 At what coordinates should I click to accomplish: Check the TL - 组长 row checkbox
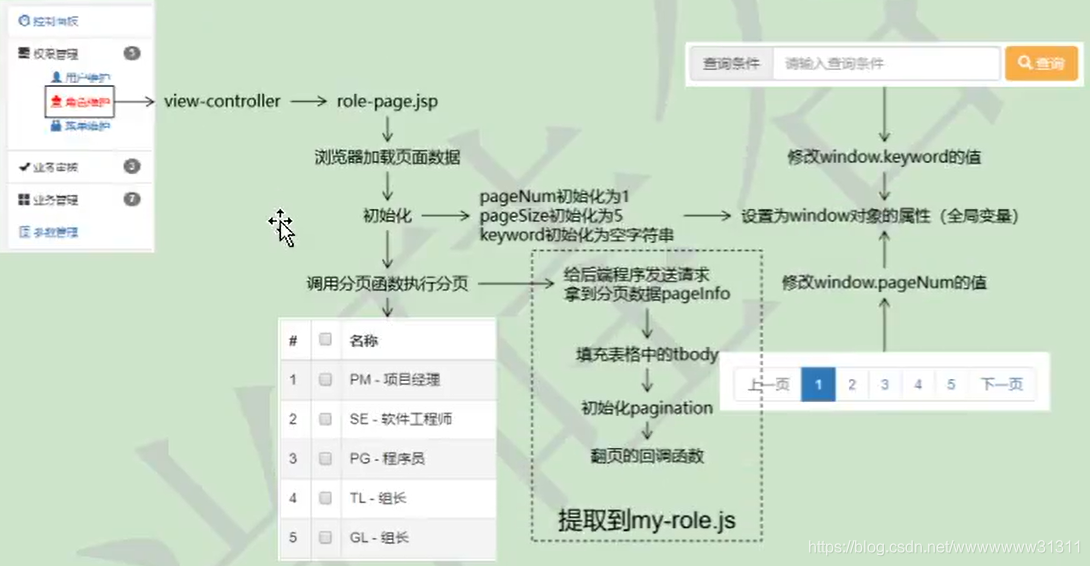coord(325,498)
